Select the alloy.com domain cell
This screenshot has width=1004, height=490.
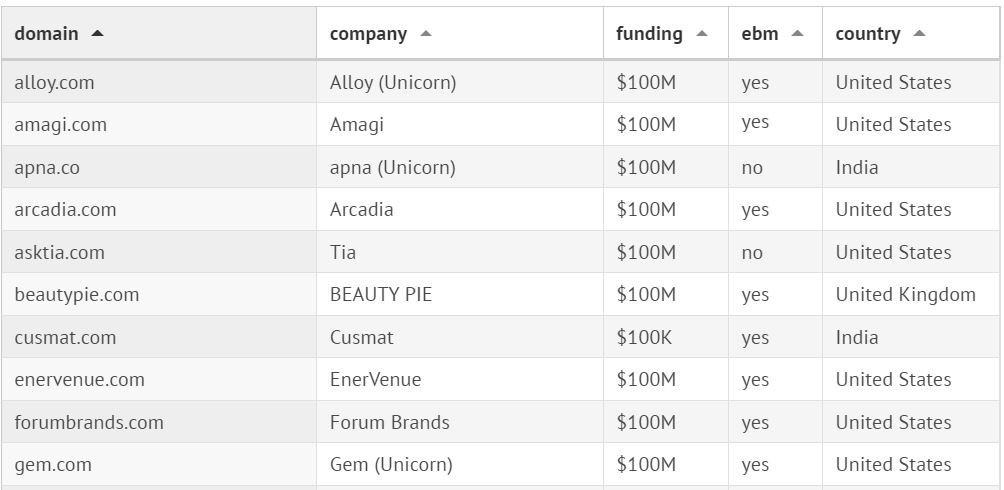[54, 83]
